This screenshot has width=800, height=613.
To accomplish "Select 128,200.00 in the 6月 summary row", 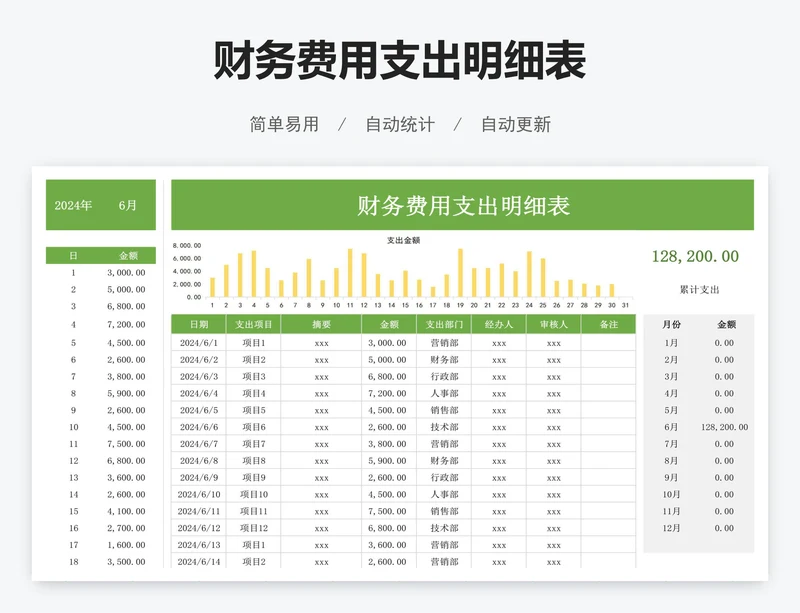I will 724,427.
